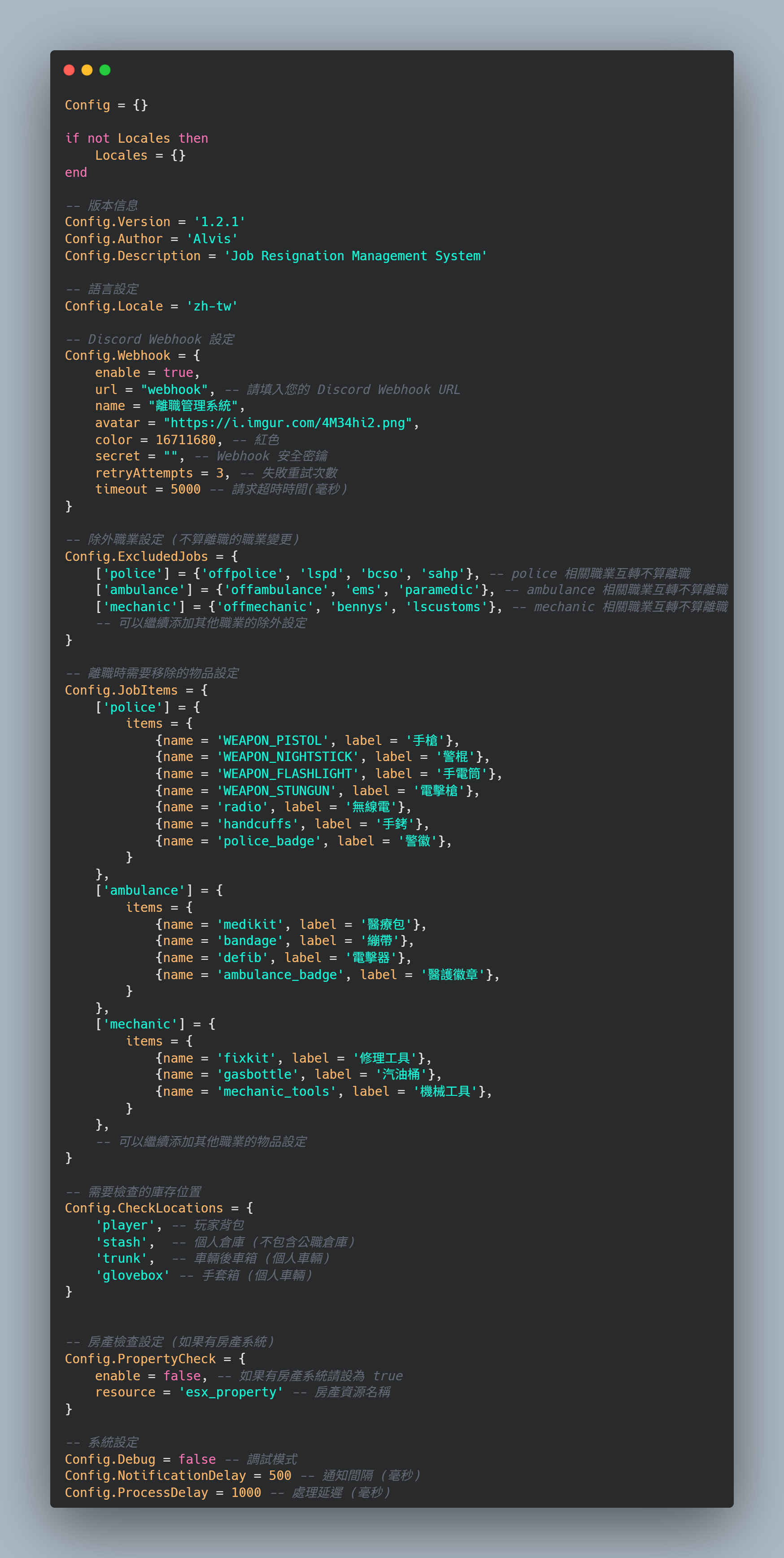
Task: Click the 'ambulance_badge' item name
Action: (x=280, y=974)
